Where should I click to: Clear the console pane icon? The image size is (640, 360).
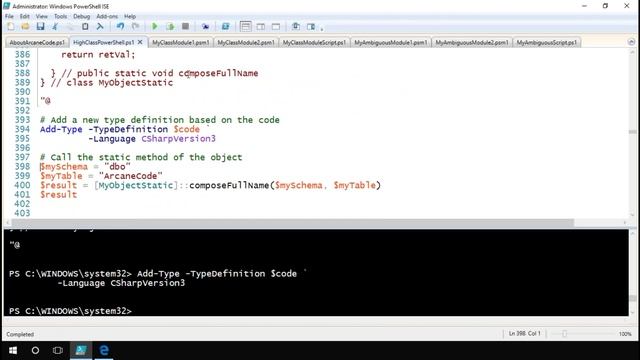(100, 27)
